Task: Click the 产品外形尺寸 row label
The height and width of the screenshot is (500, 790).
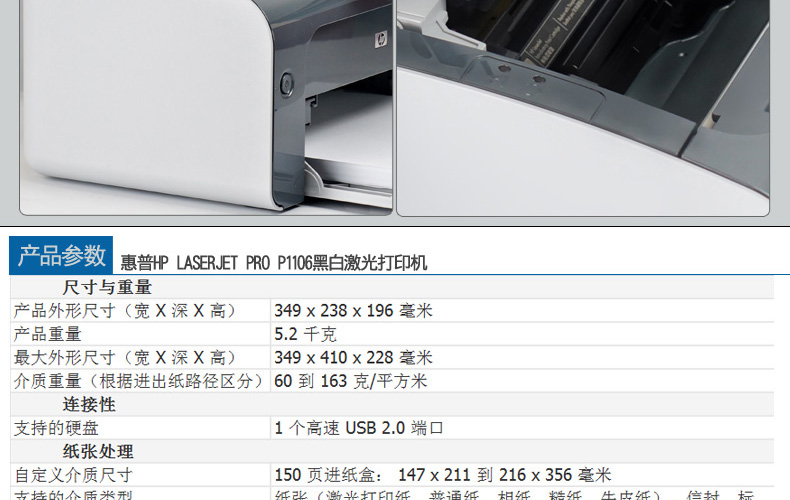Action: [125, 310]
